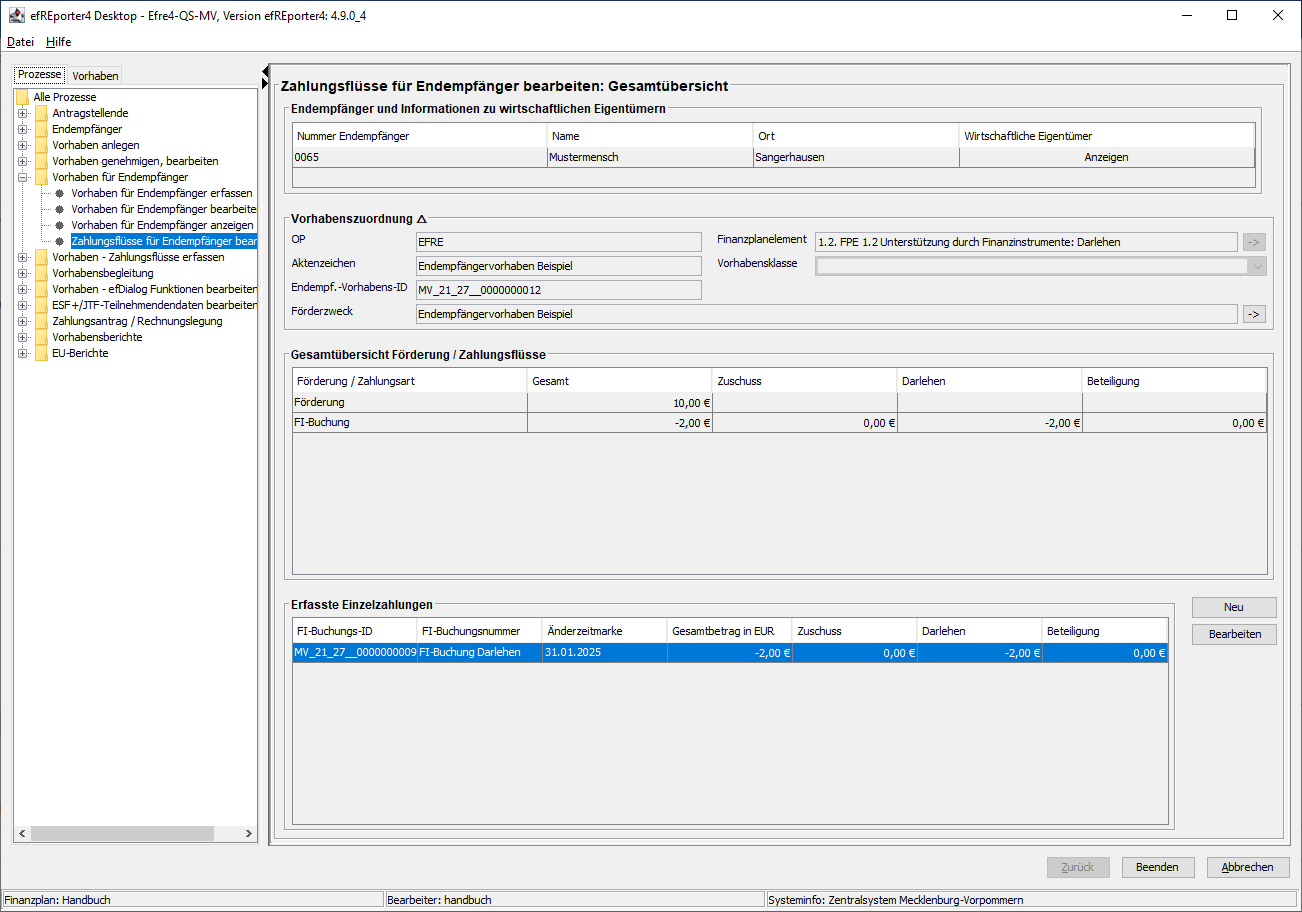Open the Hilfe menu
Screen dimensions: 1302x912
click(59, 42)
